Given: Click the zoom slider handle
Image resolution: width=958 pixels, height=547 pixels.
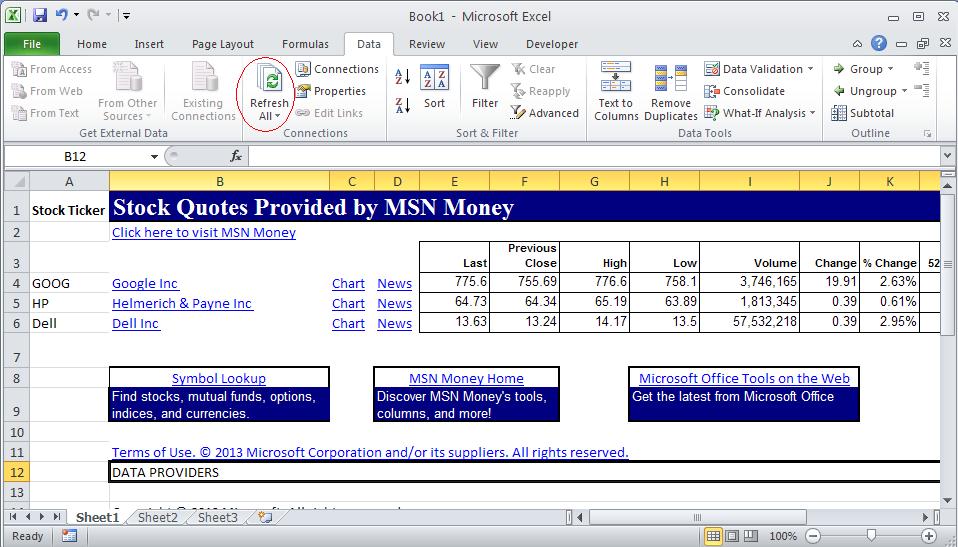Looking at the screenshot, I should click(x=871, y=537).
